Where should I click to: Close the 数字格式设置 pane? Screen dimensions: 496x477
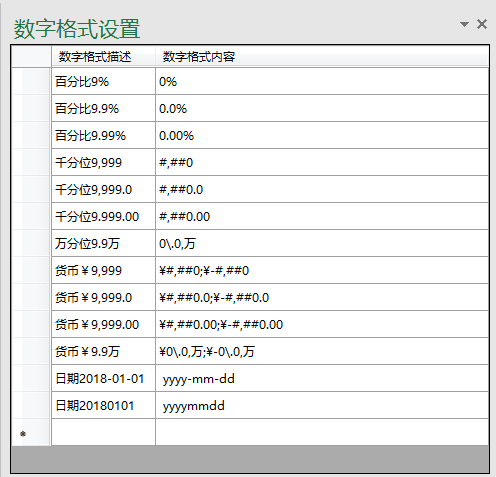point(482,24)
